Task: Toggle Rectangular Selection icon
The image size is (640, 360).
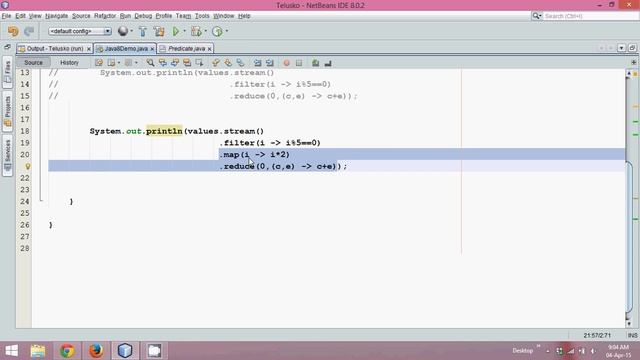Action: (x=199, y=63)
